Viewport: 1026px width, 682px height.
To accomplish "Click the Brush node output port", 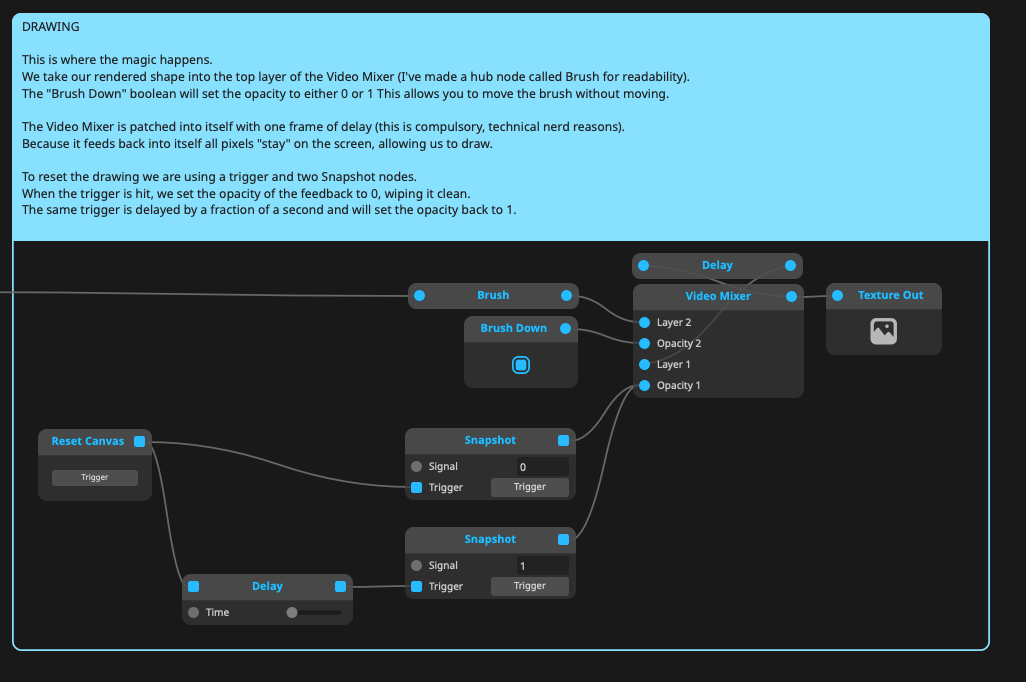I will (x=567, y=295).
